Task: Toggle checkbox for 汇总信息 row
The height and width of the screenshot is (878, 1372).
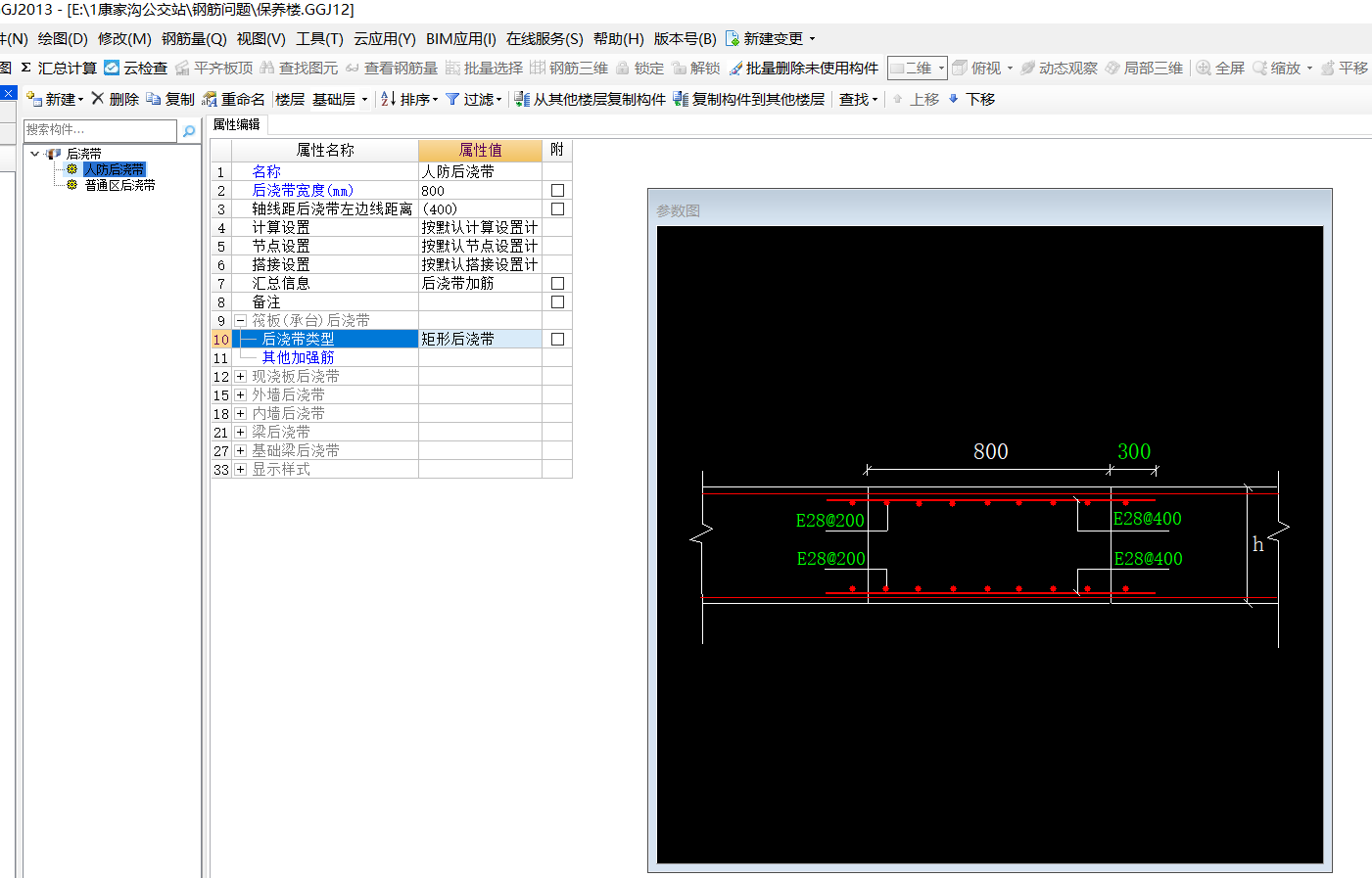Action: (557, 283)
